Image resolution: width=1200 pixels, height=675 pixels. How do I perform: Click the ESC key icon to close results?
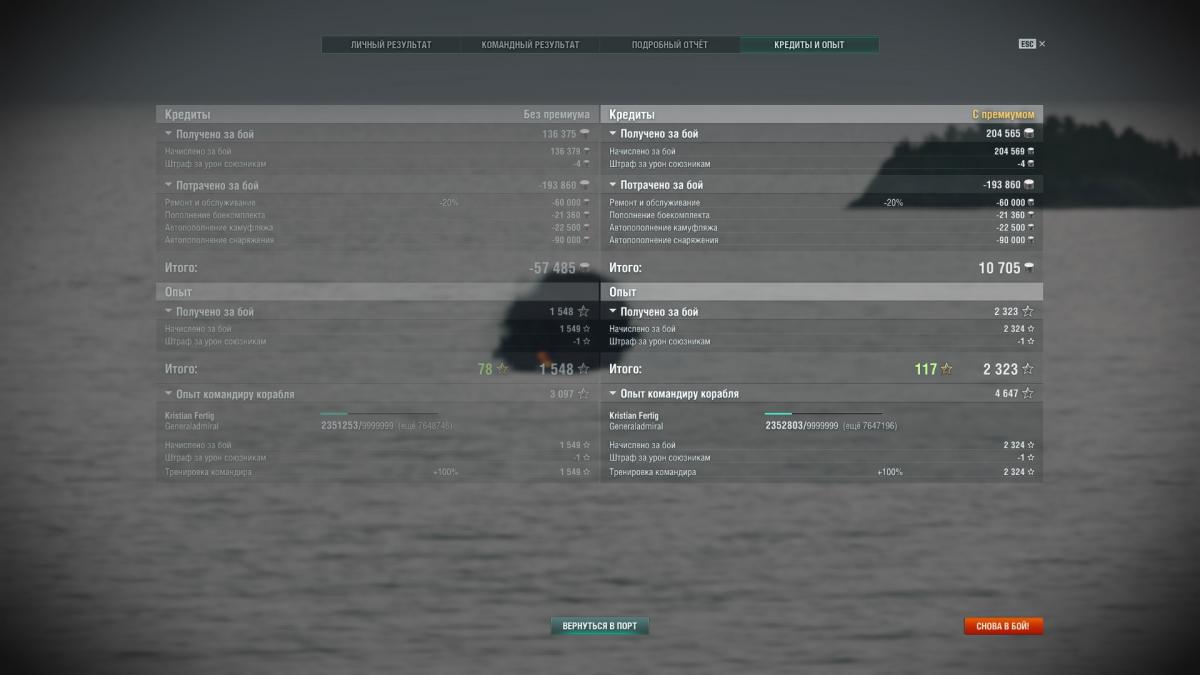click(1027, 44)
